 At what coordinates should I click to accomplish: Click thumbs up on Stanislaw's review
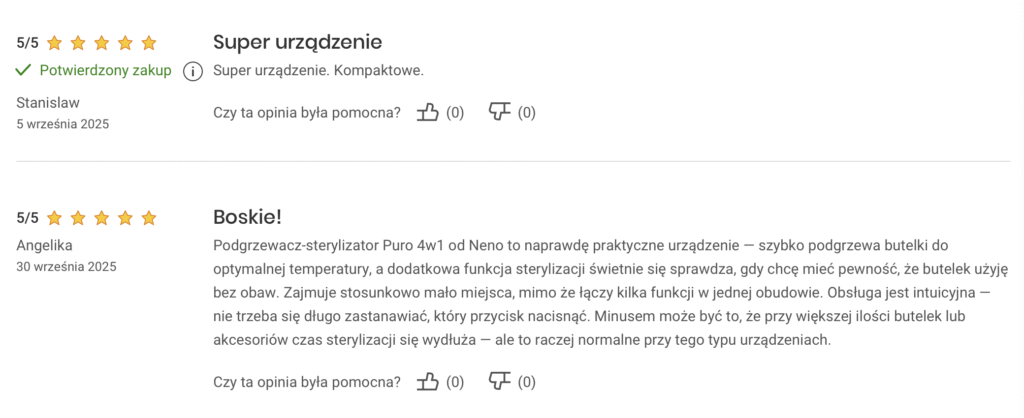(x=428, y=112)
